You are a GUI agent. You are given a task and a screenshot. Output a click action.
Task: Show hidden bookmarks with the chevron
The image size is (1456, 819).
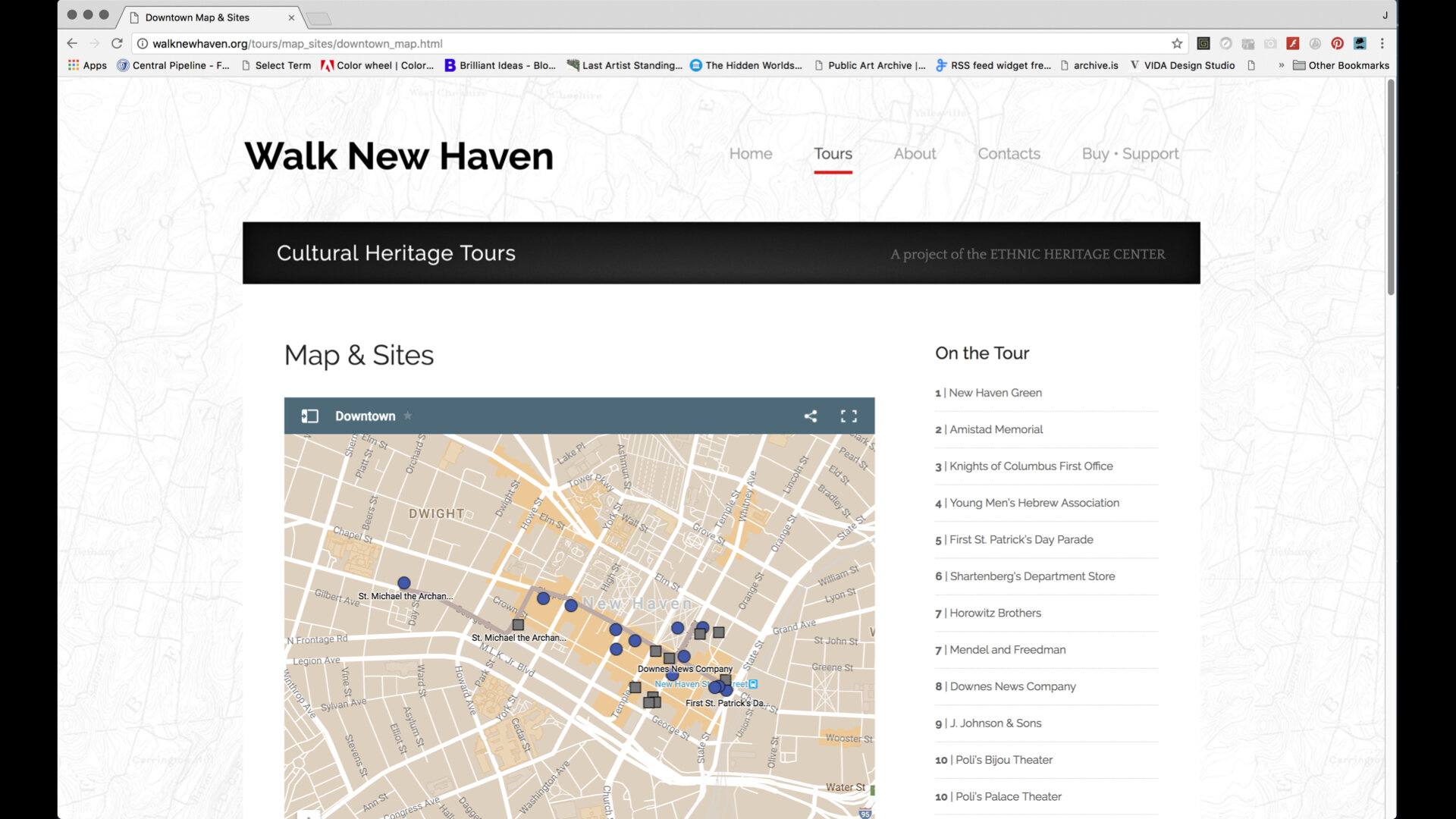[1281, 65]
